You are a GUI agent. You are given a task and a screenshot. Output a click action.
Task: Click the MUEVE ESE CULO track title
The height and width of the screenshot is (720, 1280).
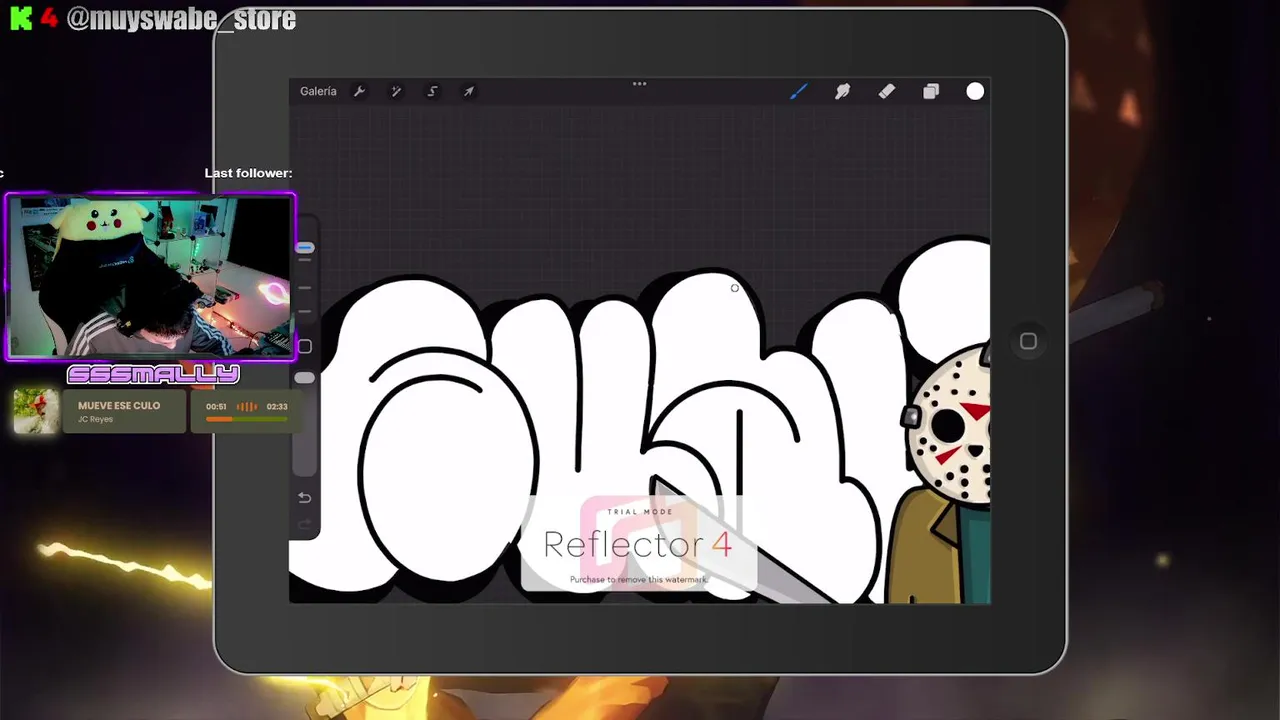point(119,406)
